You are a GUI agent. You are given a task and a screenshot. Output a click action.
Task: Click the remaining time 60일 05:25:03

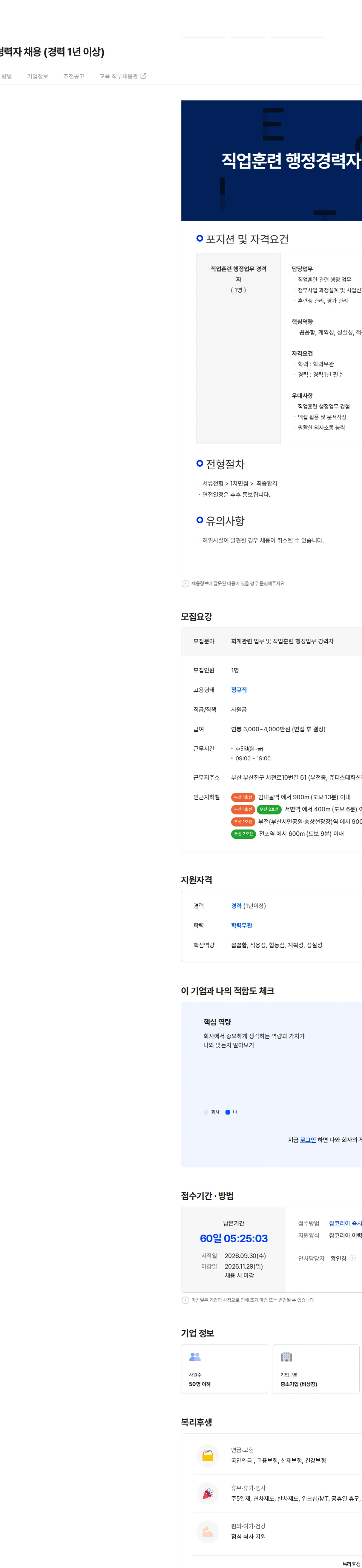point(234,1238)
